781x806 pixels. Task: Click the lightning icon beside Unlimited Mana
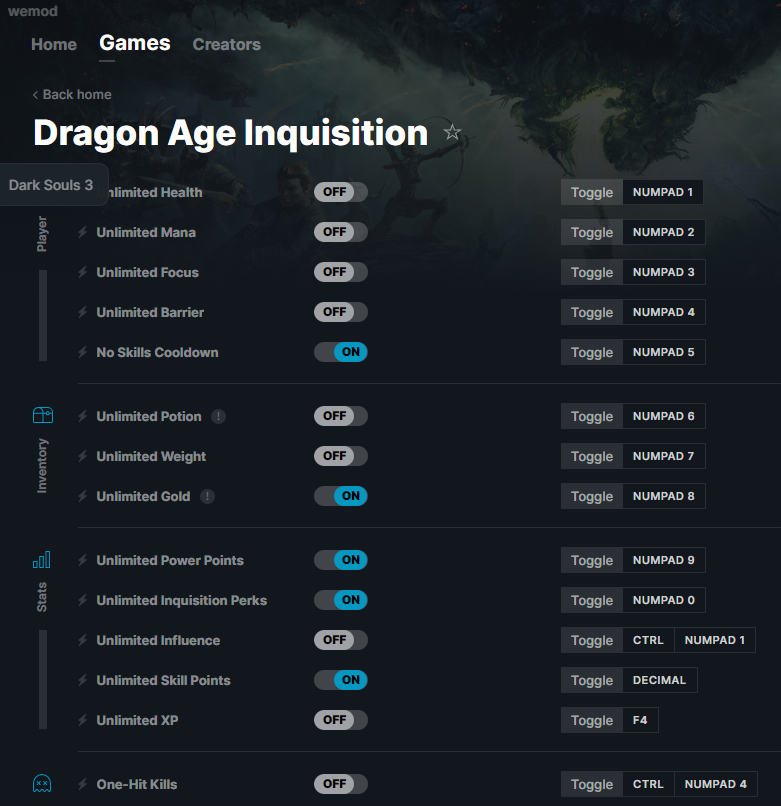[x=83, y=232]
